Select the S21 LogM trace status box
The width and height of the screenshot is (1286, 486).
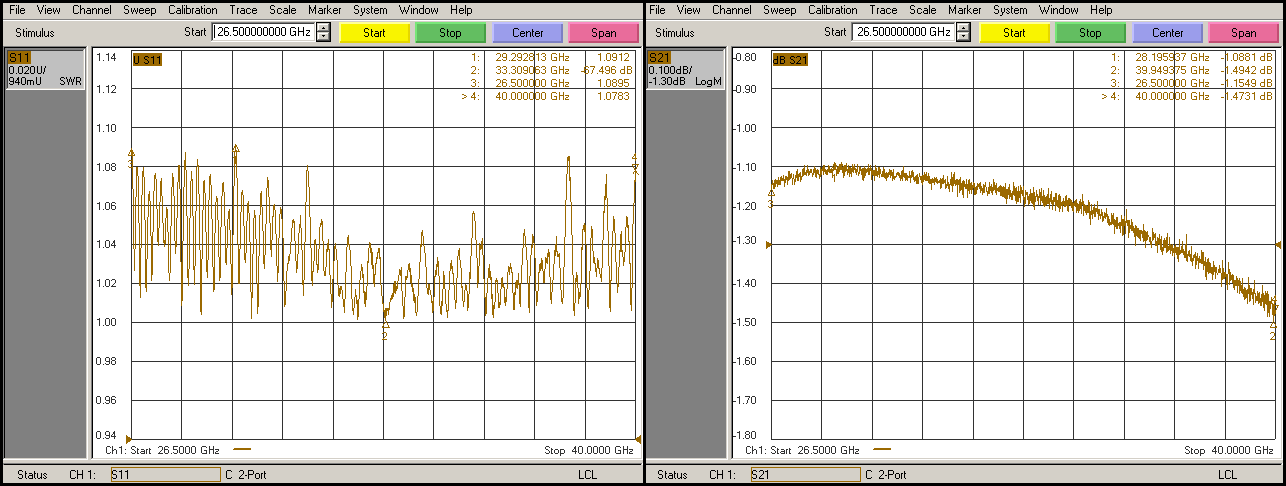(x=685, y=69)
